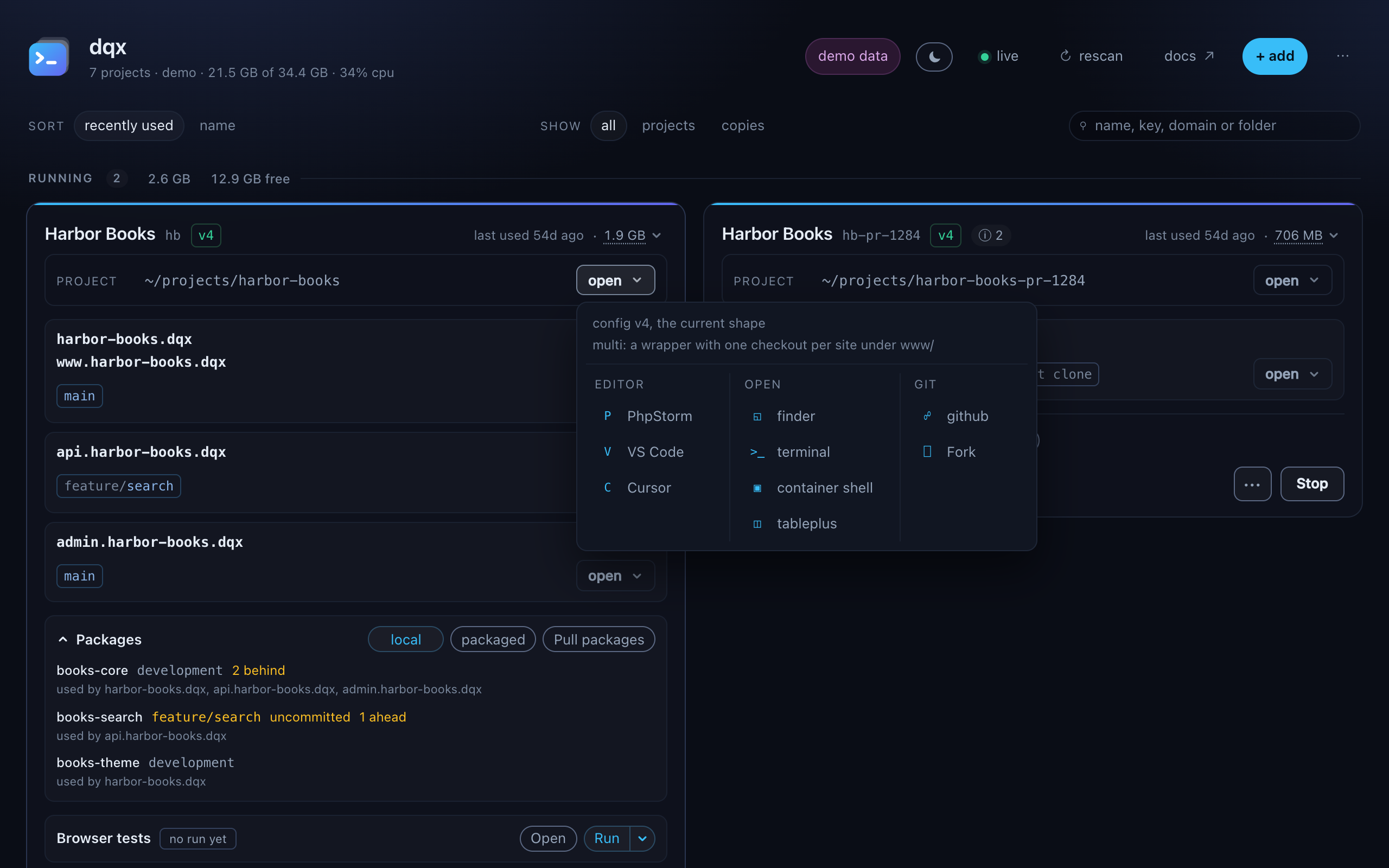This screenshot has width=1389, height=868.
Task: Click the finder icon
Action: (x=757, y=417)
